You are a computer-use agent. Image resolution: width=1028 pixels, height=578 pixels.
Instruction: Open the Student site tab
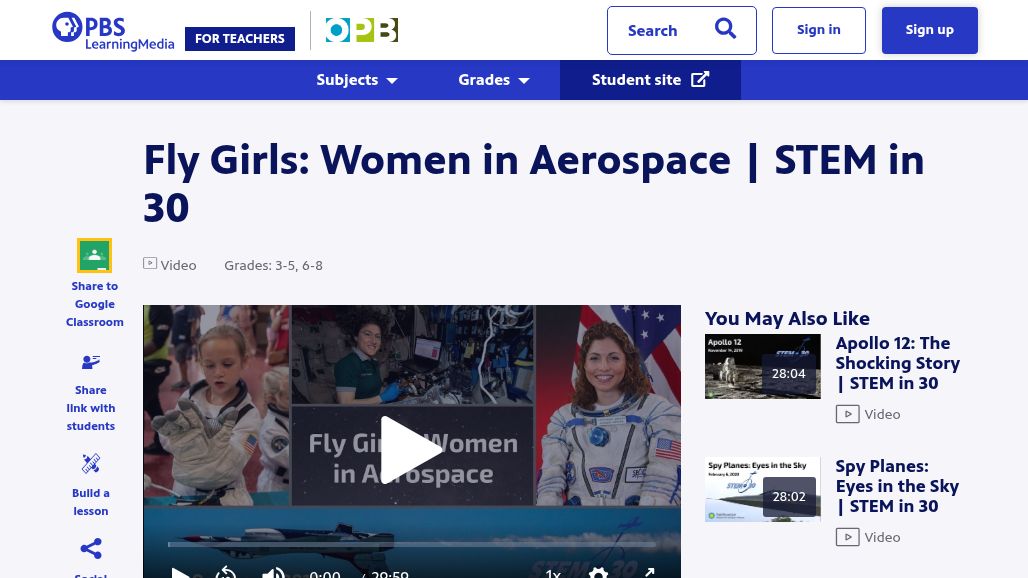(650, 80)
